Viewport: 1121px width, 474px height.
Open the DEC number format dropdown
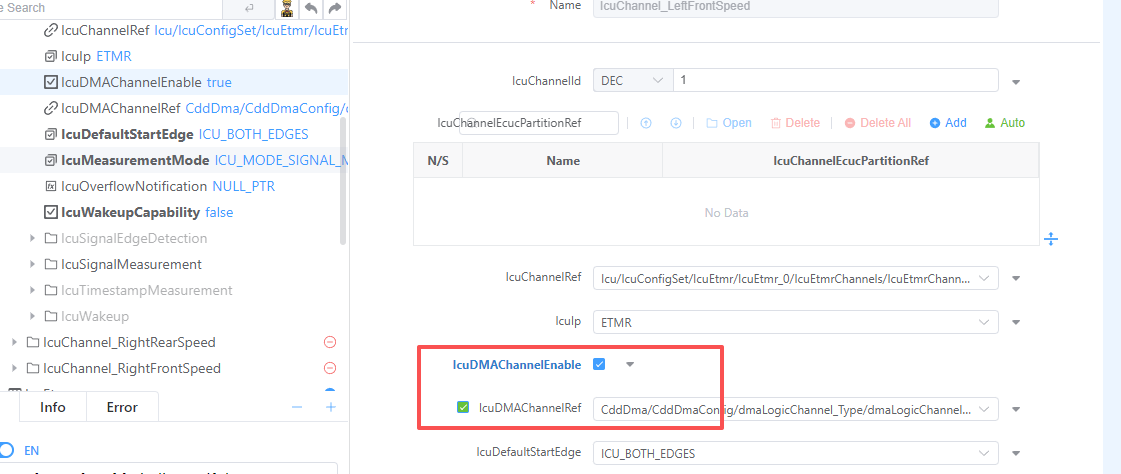632,80
